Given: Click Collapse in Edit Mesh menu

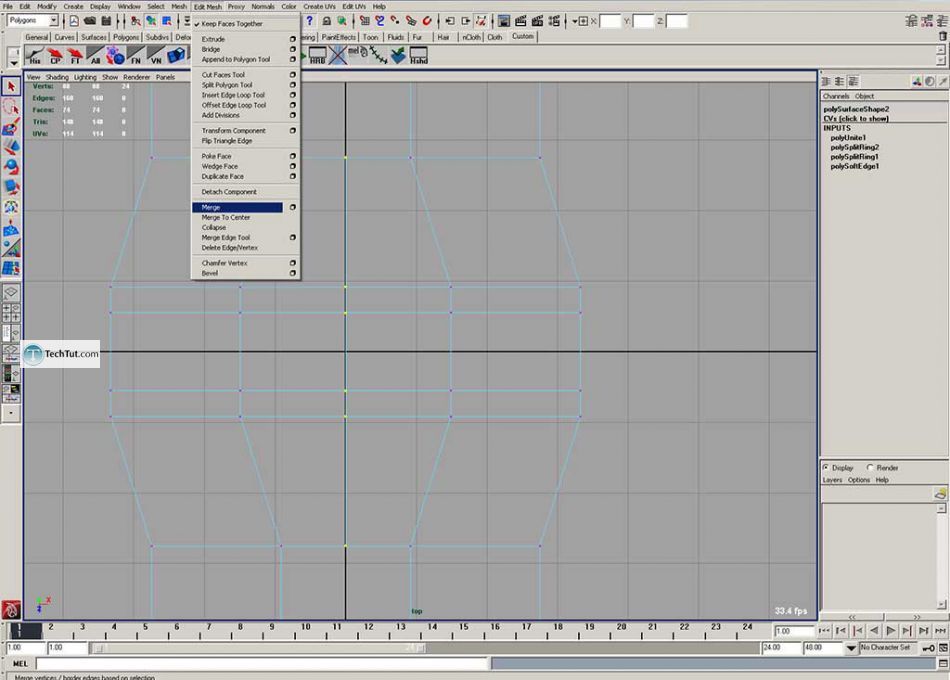Looking at the screenshot, I should click(214, 228).
